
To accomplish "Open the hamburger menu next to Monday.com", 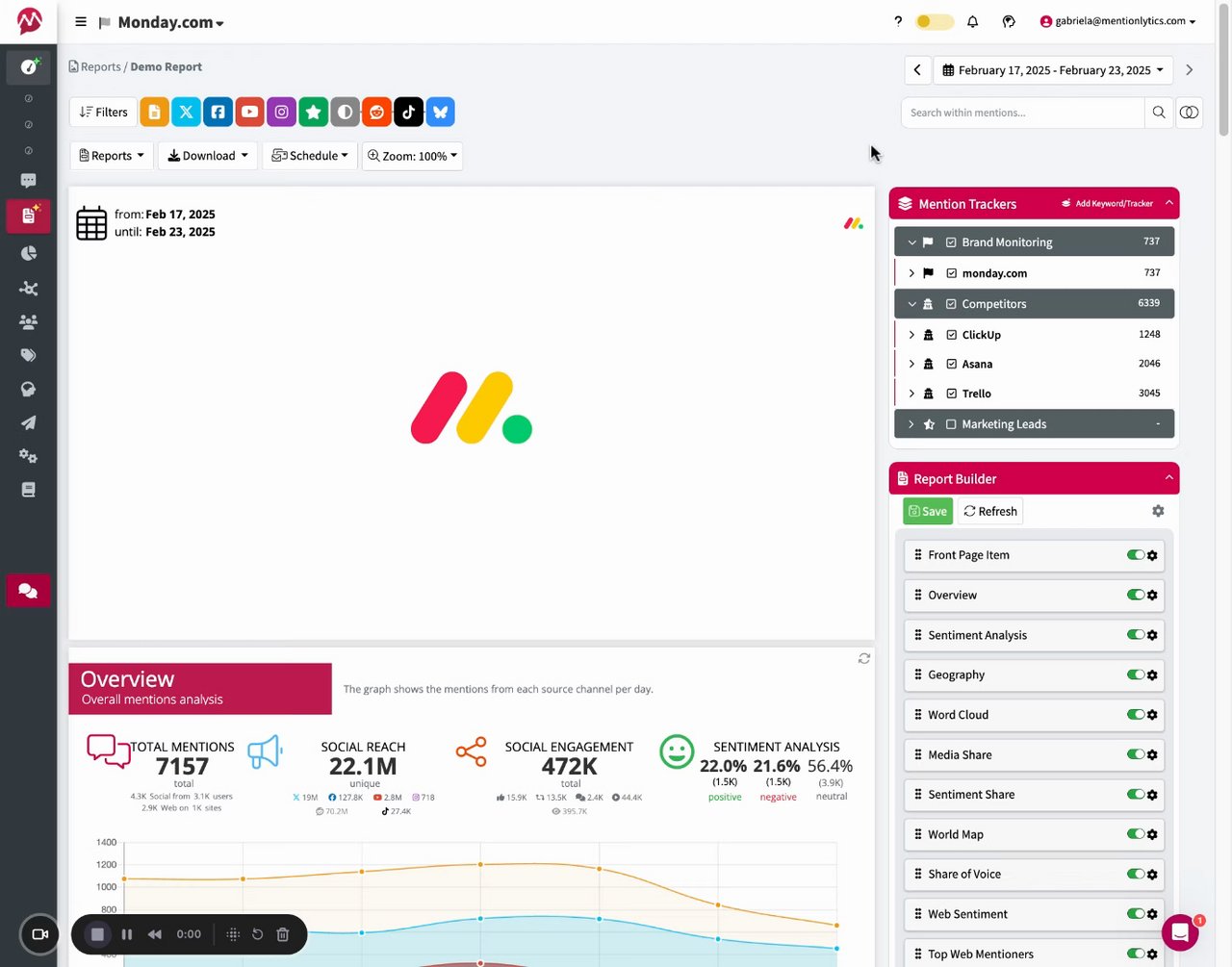I will pyautogui.click(x=81, y=22).
